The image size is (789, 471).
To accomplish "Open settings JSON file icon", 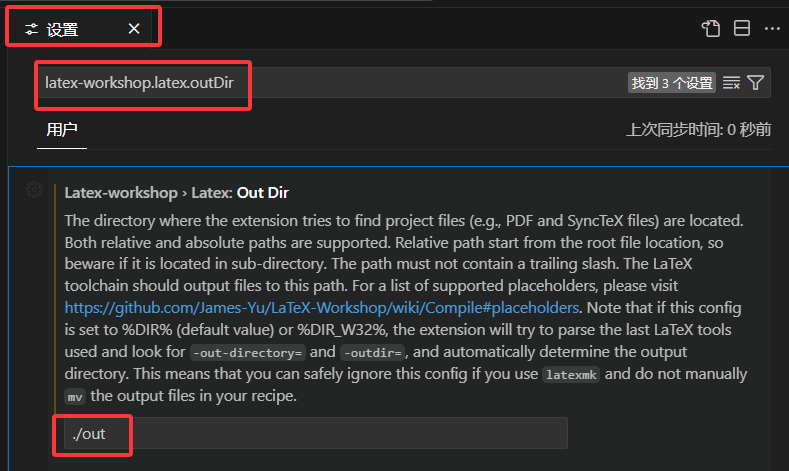I will coord(711,29).
